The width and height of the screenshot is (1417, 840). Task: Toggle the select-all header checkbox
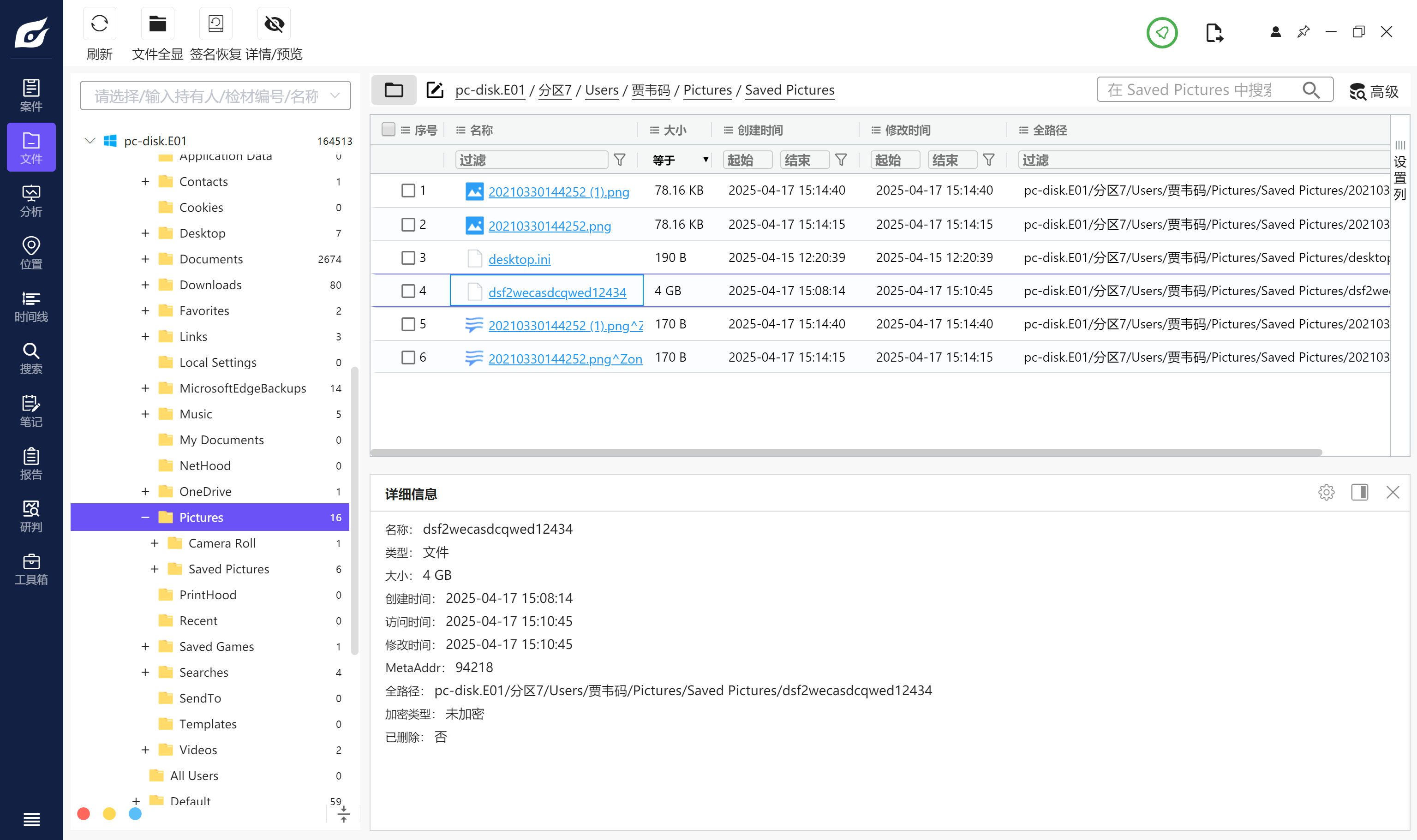388,130
